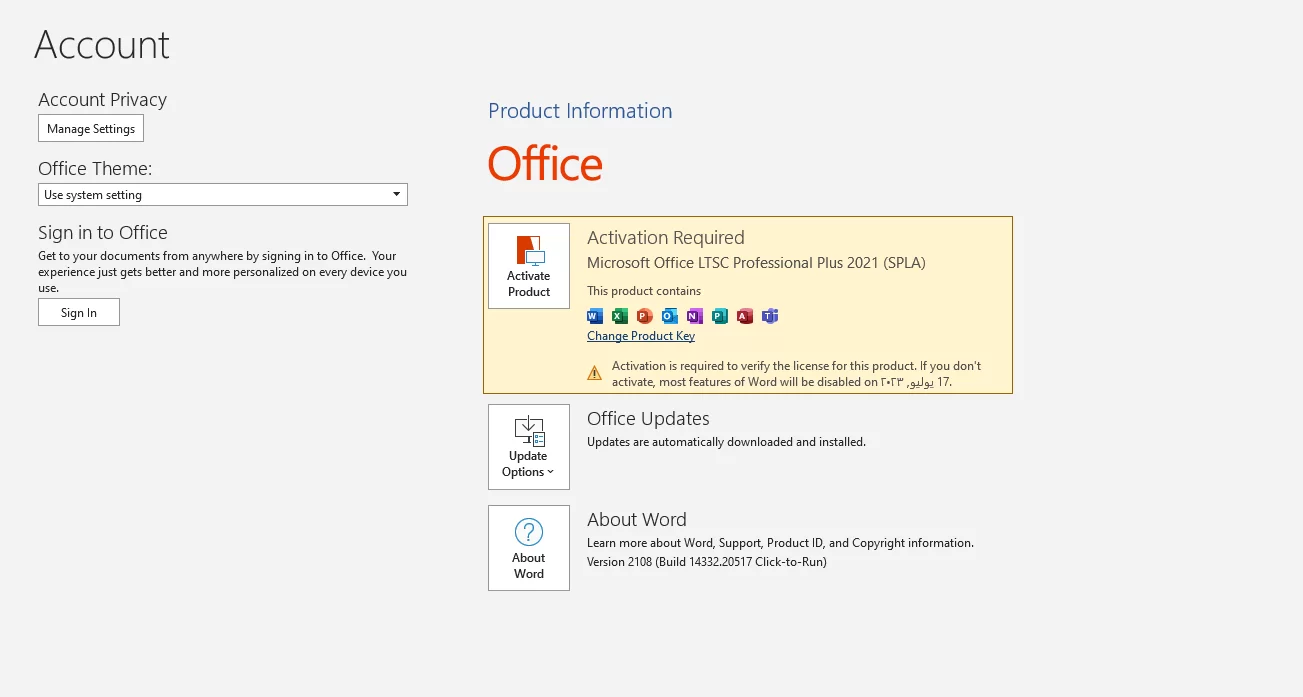Image resolution: width=1303 pixels, height=697 pixels.
Task: Click the OneNote app icon
Action: point(695,316)
